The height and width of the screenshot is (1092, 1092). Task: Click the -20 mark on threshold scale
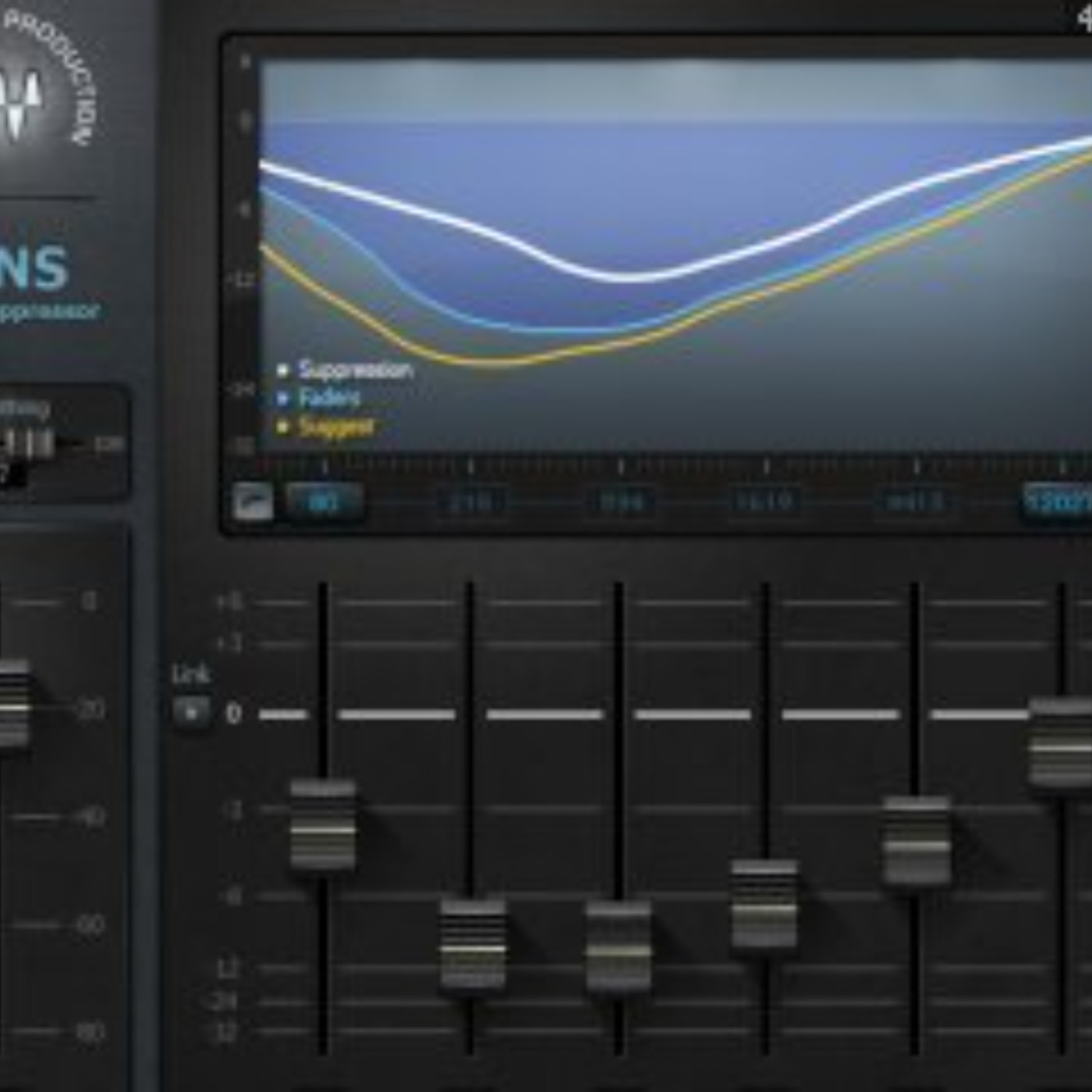coord(90,710)
